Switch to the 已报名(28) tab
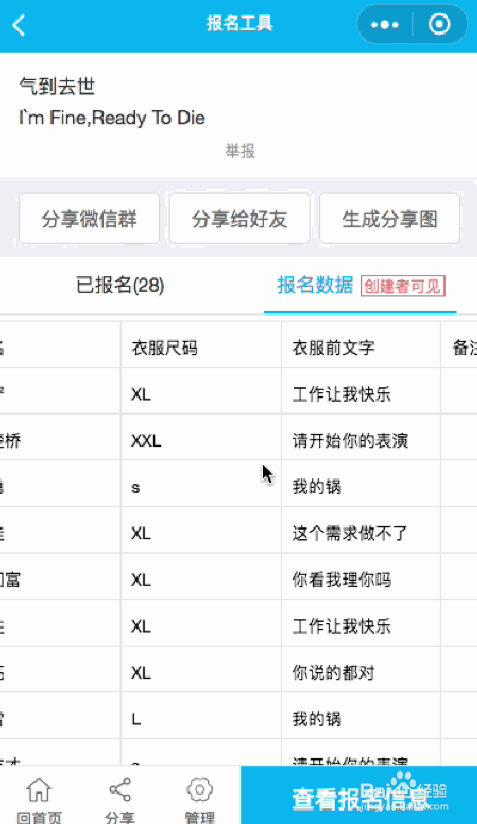 pos(120,285)
